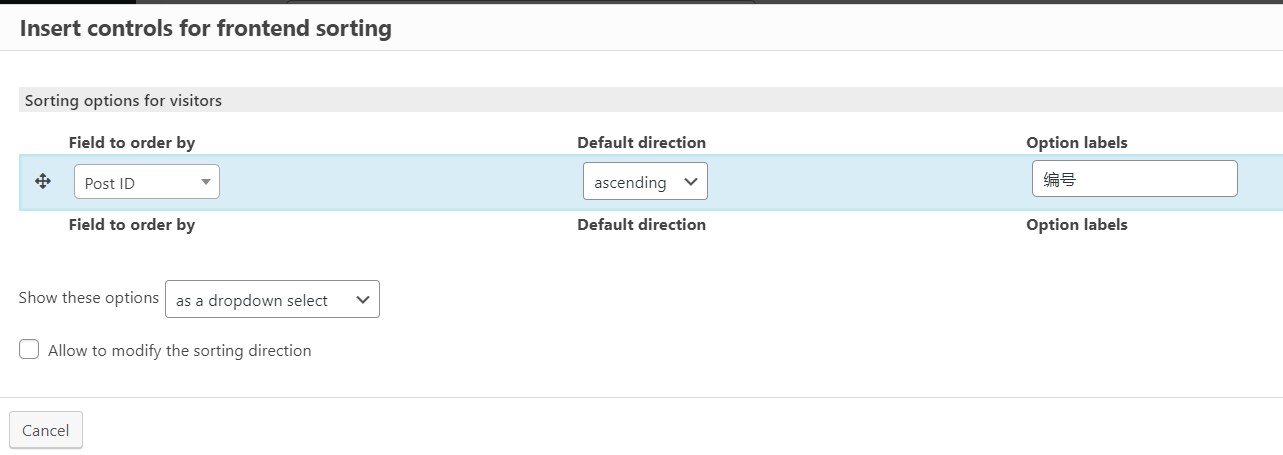Viewport: 1283px width, 455px height.
Task: Open the ascending direction dropdown
Action: point(645,181)
